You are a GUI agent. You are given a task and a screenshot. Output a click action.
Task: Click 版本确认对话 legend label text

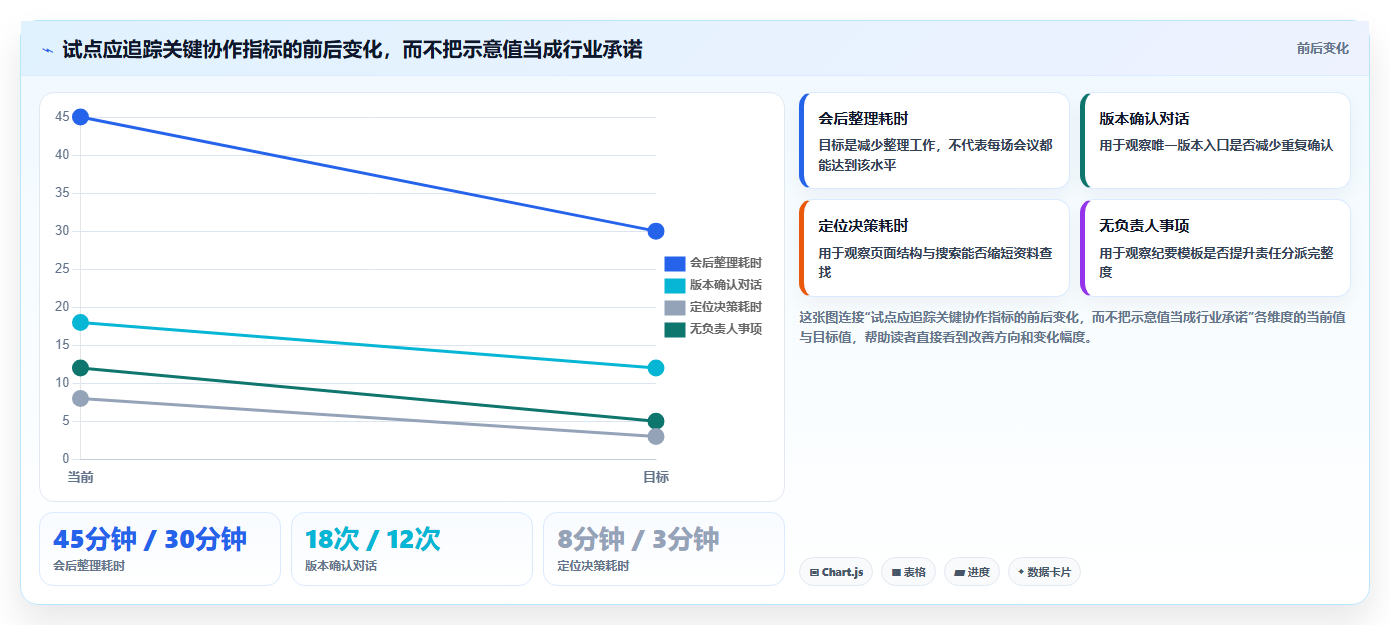pyautogui.click(x=726, y=285)
